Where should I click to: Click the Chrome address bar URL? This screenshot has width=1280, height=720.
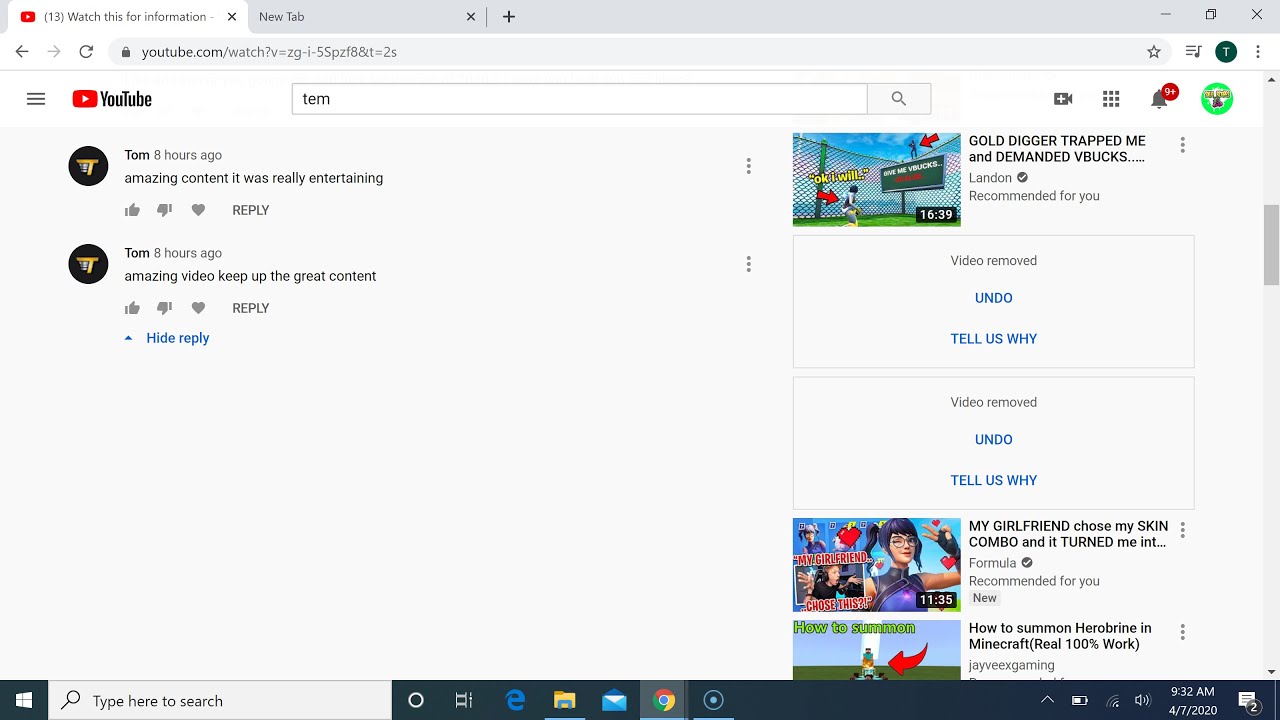tap(269, 52)
